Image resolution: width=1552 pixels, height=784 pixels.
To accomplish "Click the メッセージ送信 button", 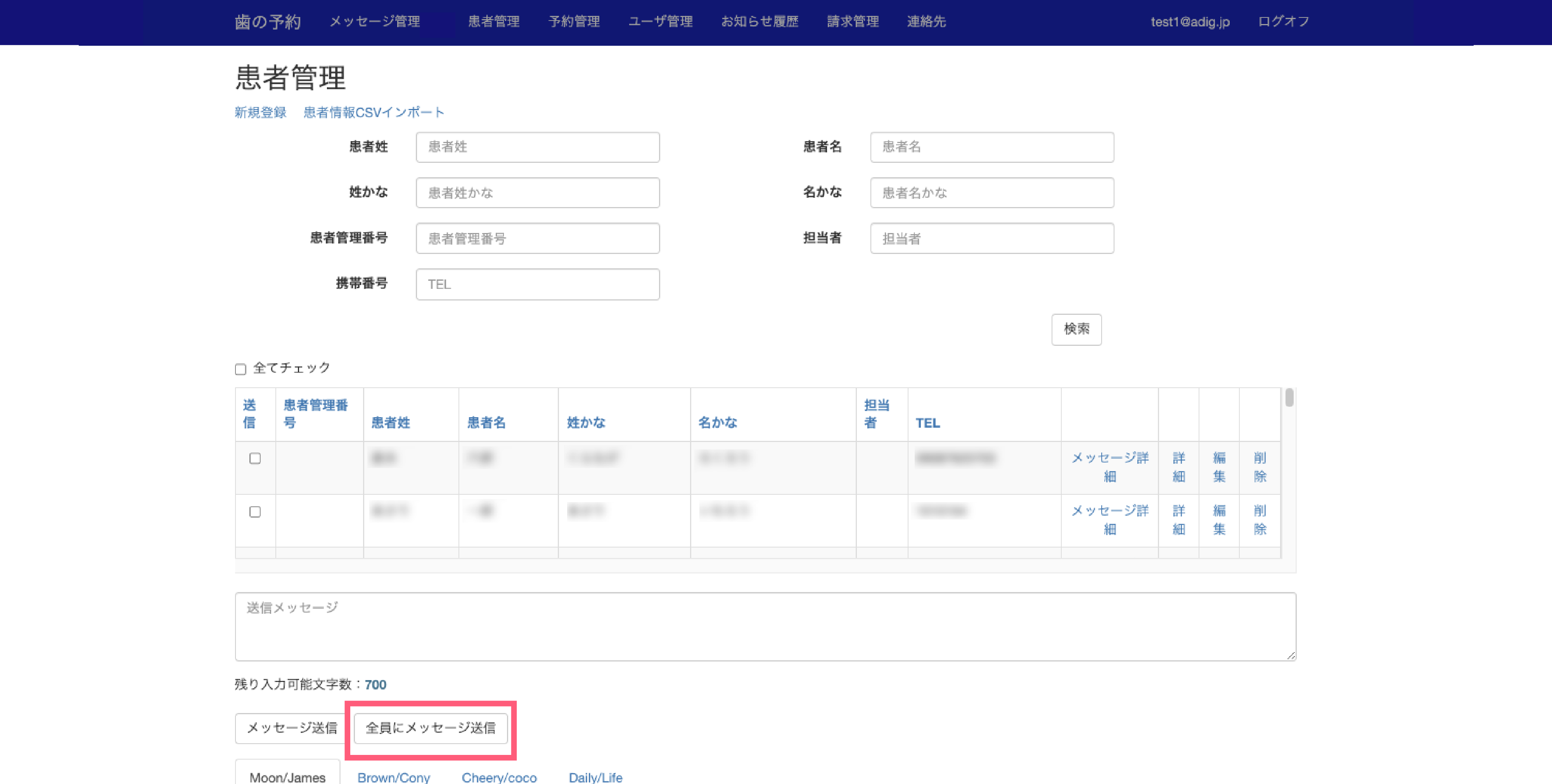I will (x=292, y=728).
